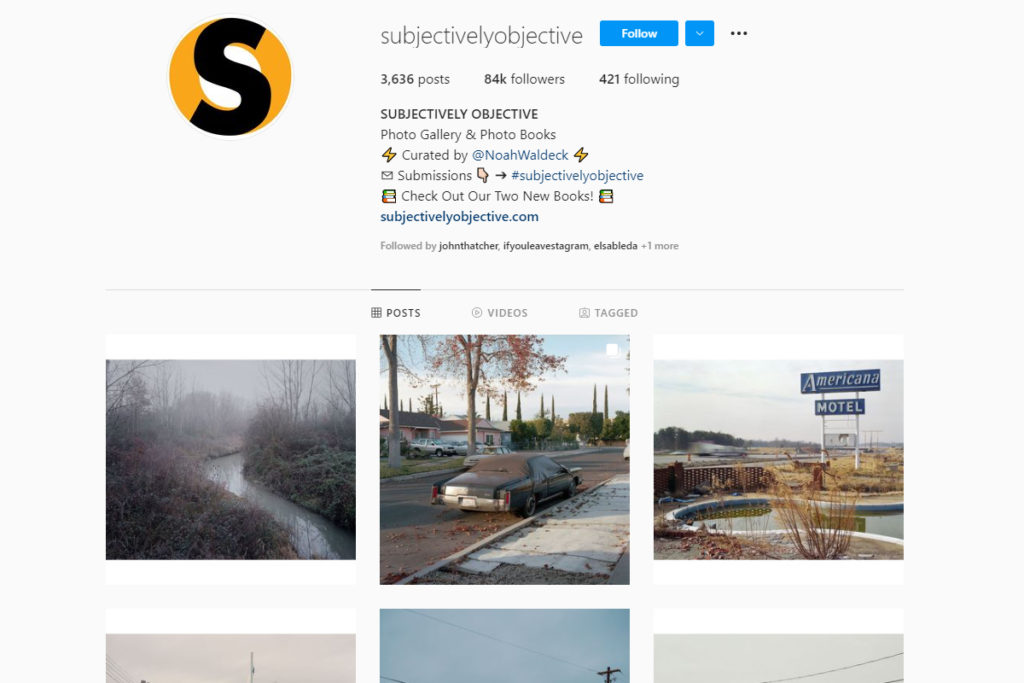Screen dimensions: 1024x683
Task: Open the three-dot options menu
Action: pos(739,33)
